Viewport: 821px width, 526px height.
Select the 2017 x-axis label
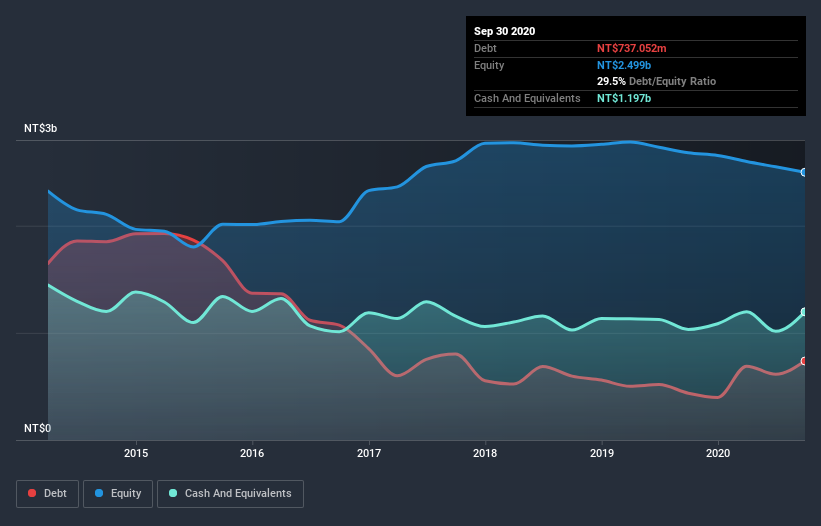pyautogui.click(x=369, y=453)
